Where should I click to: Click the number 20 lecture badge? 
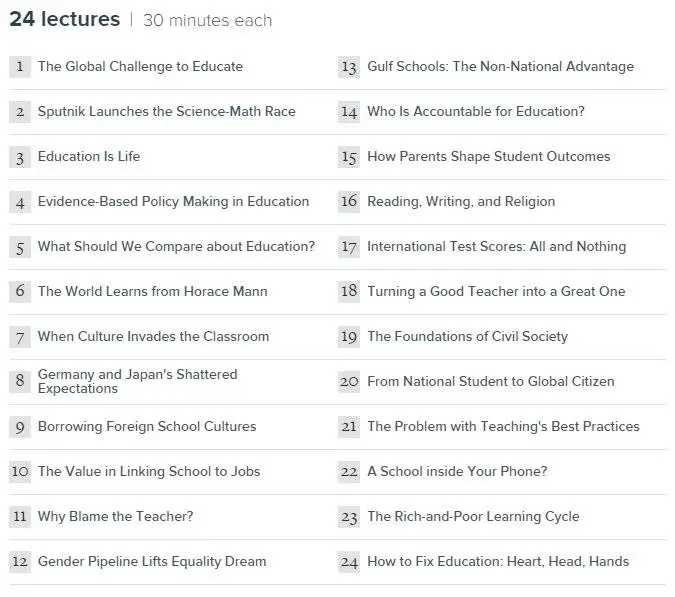click(349, 382)
